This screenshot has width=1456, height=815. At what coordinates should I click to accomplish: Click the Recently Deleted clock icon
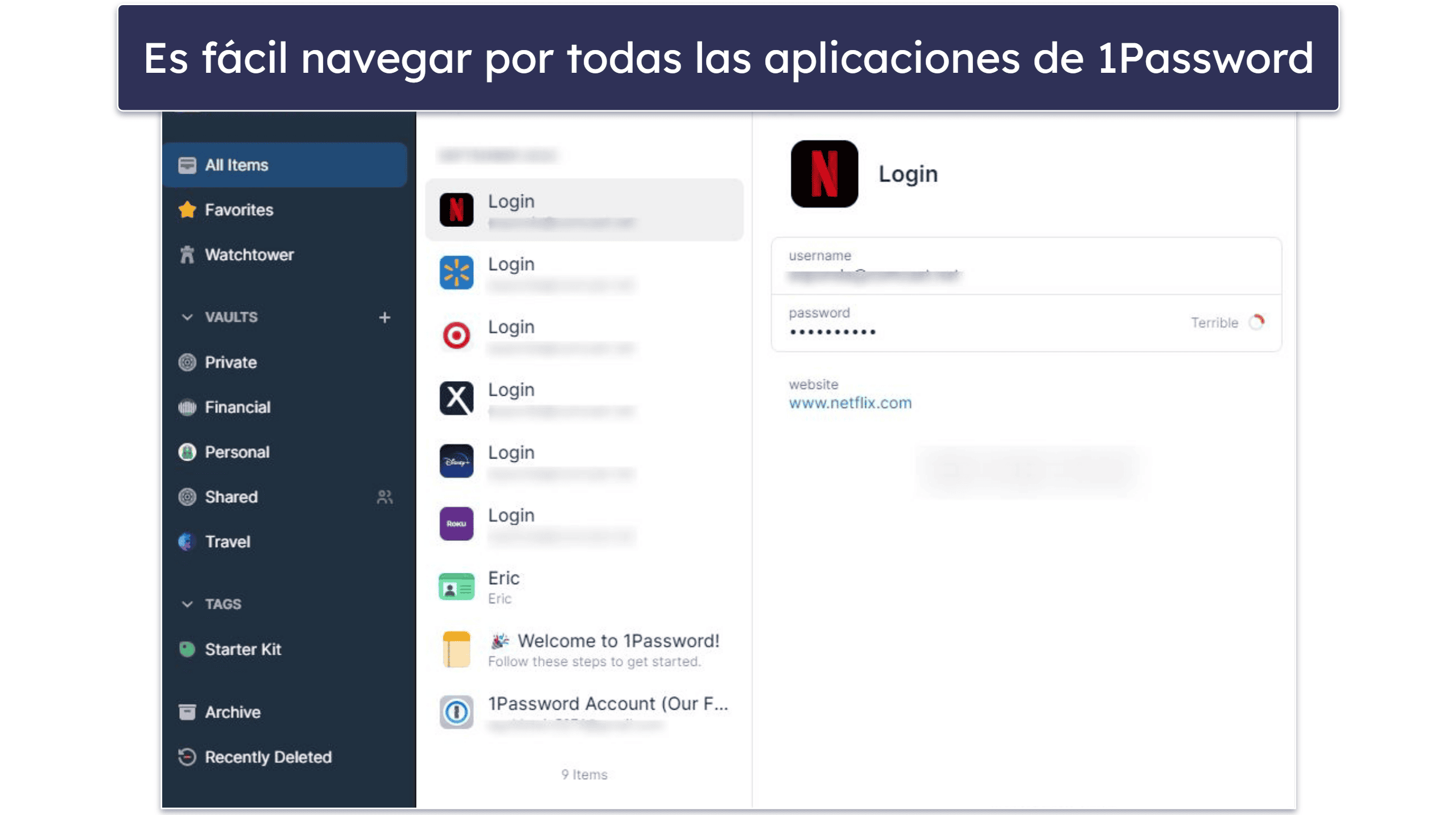click(x=187, y=757)
